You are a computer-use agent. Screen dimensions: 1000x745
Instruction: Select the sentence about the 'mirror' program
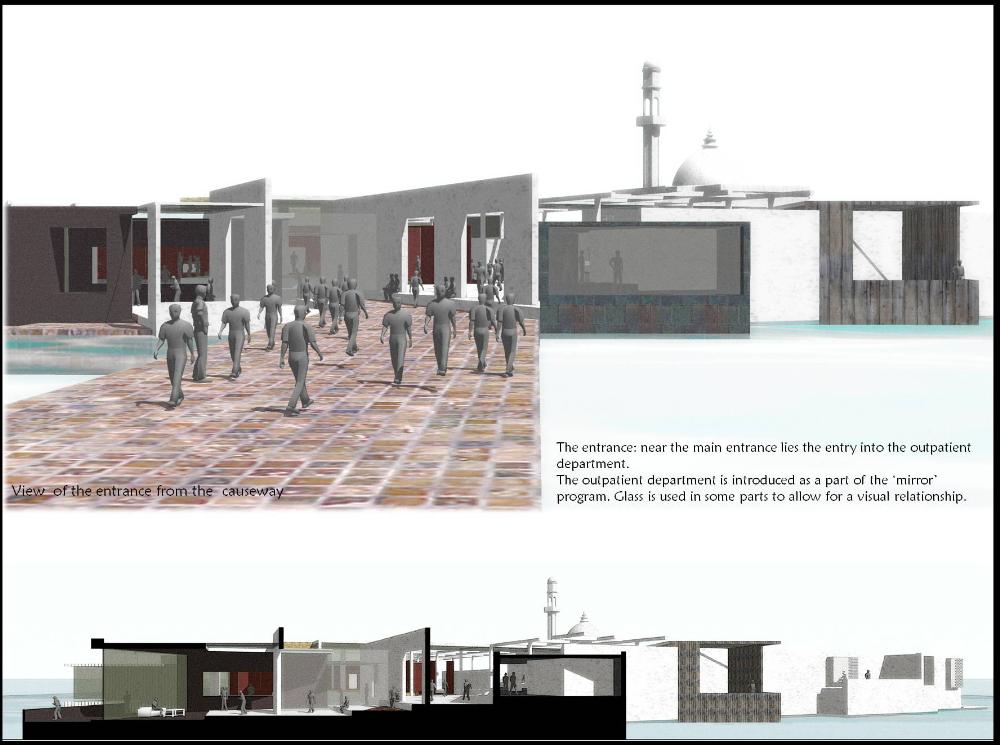pyautogui.click(x=760, y=488)
